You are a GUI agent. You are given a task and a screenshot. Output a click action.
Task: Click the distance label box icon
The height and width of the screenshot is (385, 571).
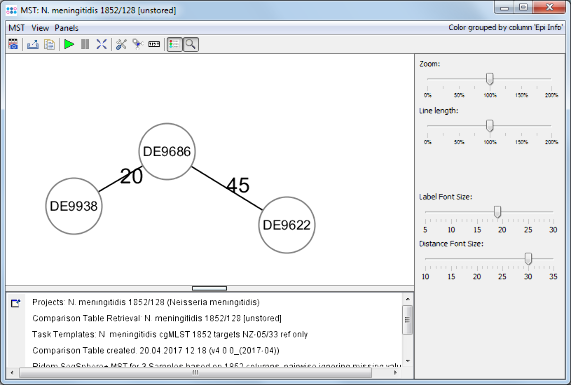point(154,44)
